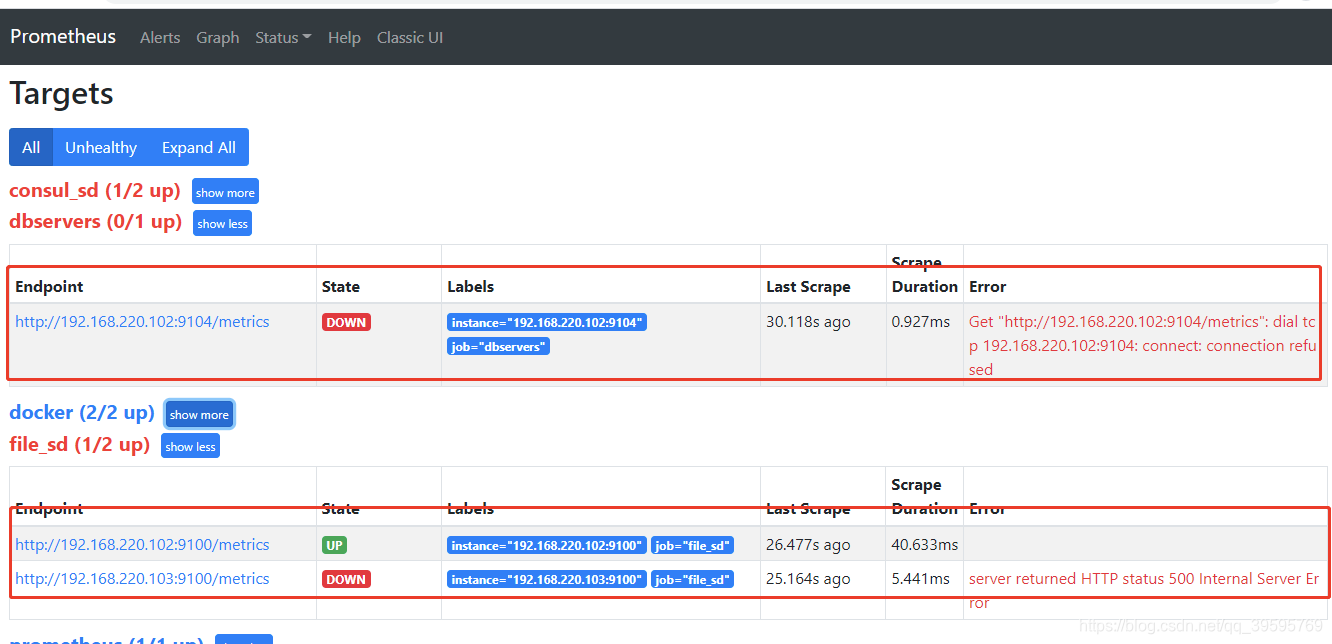Image resolution: width=1332 pixels, height=644 pixels.
Task: Open the consul_sd (1/2 up) heading link
Action: click(95, 190)
